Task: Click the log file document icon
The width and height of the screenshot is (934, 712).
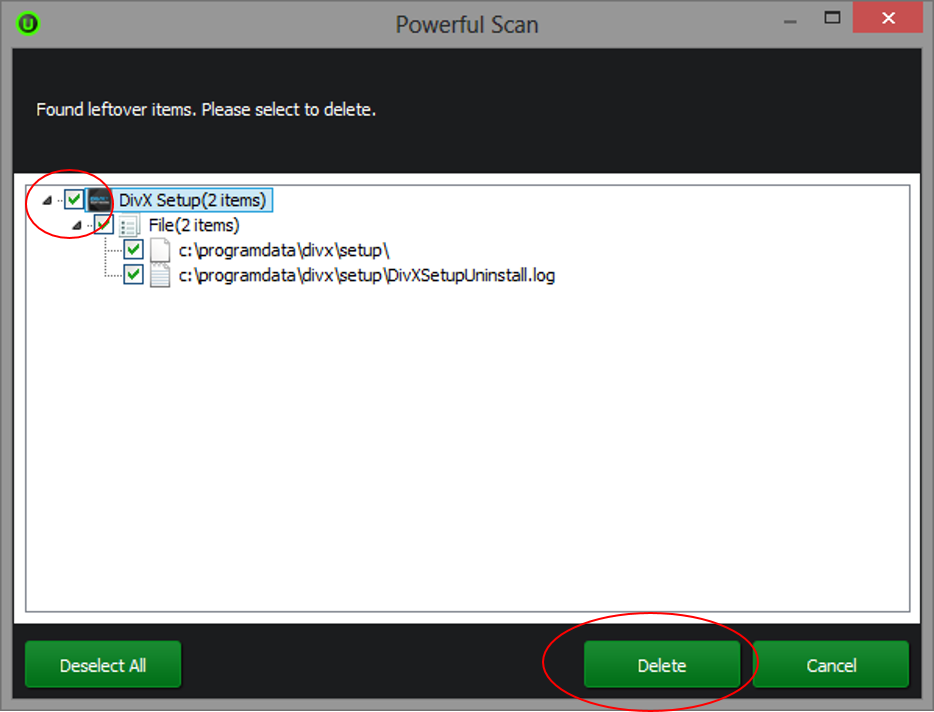Action: [x=160, y=275]
